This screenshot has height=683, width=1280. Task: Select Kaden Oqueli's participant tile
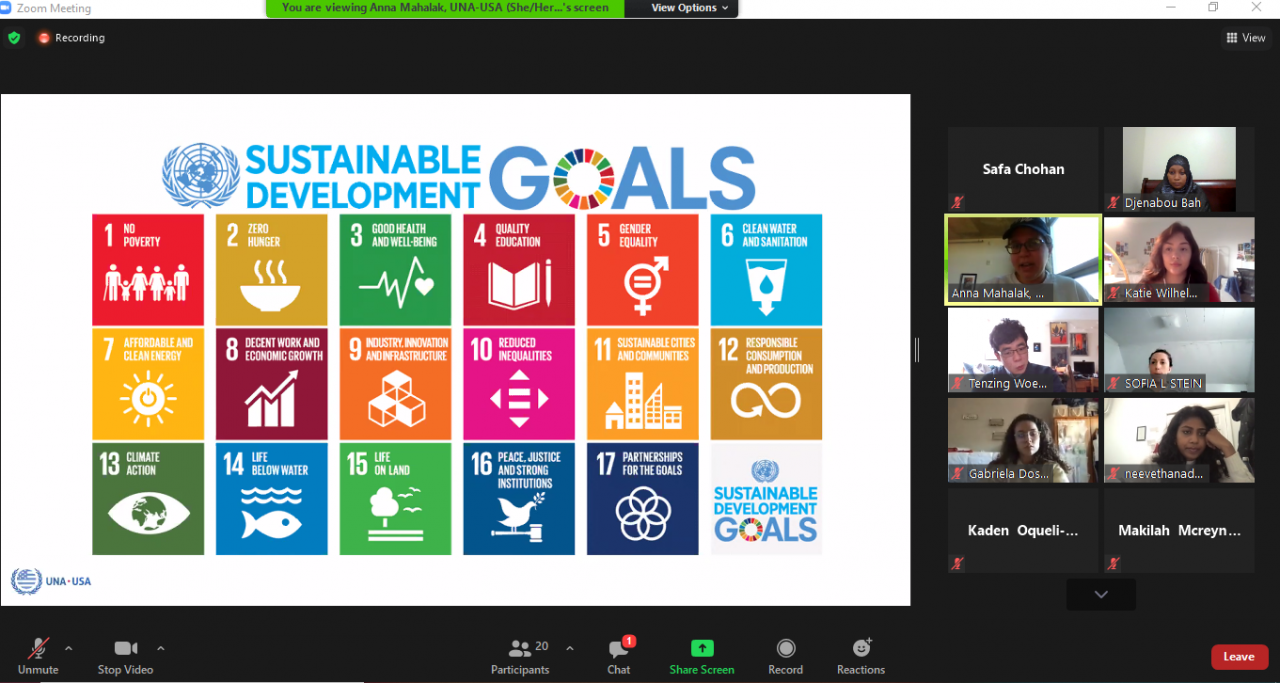(1023, 531)
